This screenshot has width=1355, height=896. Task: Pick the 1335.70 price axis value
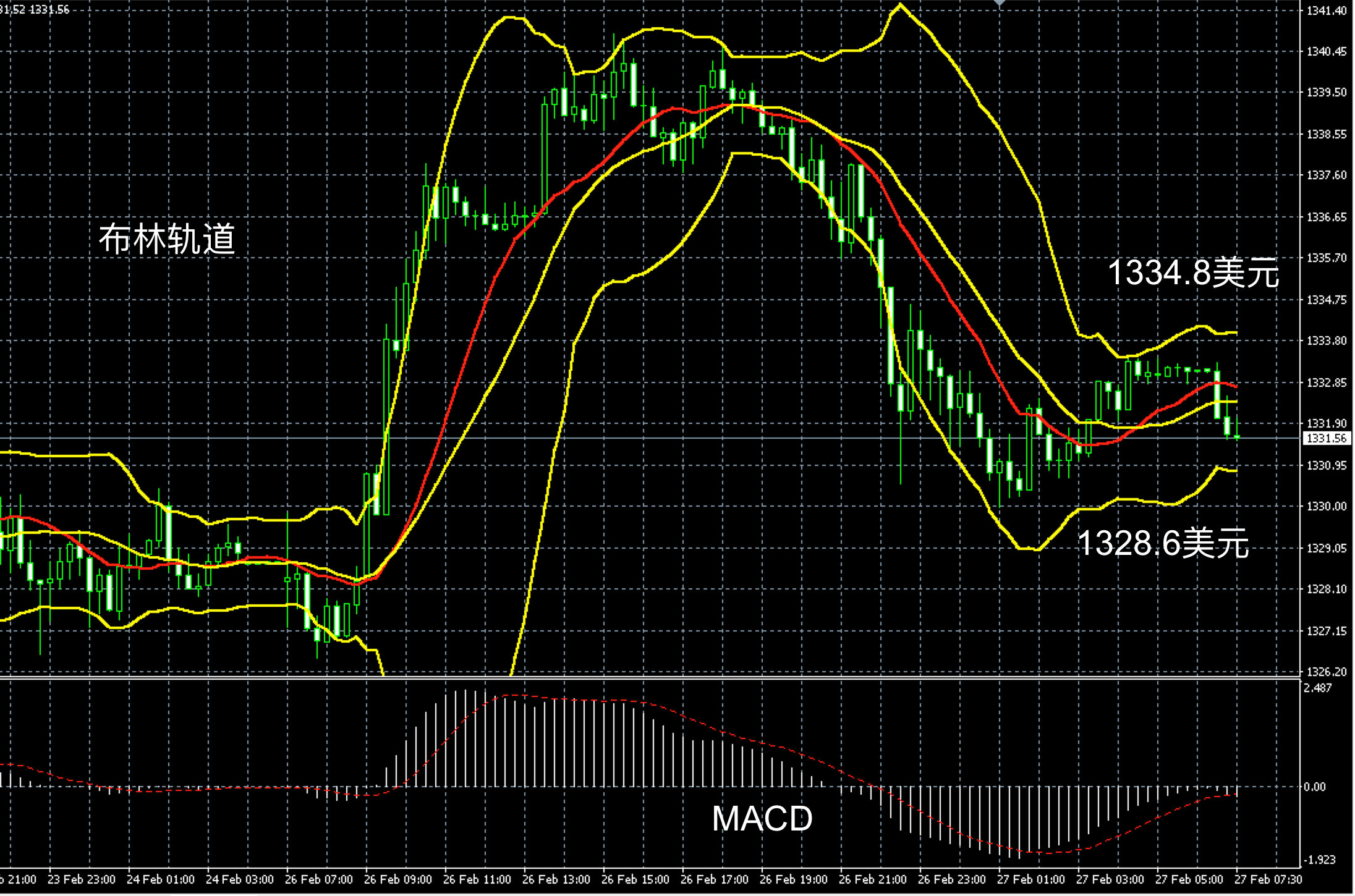pyautogui.click(x=1327, y=258)
